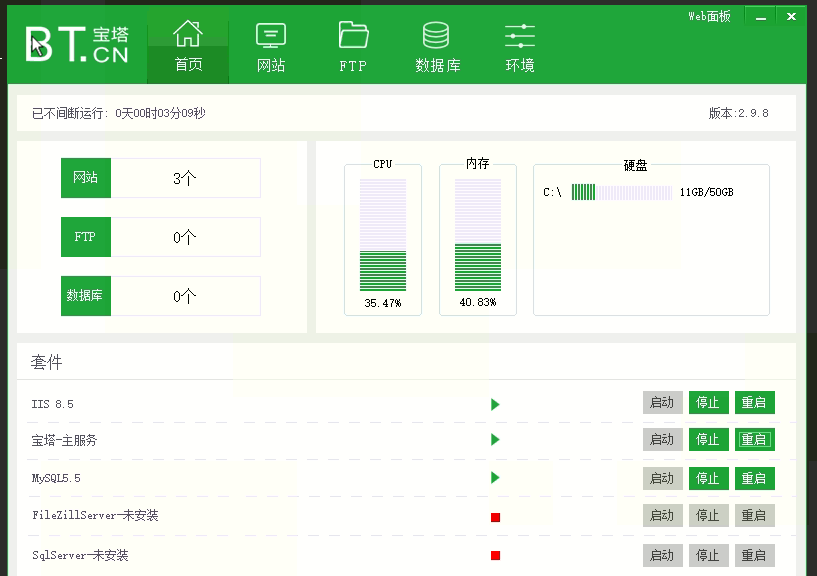The image size is (817, 576).
Task: Click the 版本:2.9.8 version text
Action: tap(738, 113)
